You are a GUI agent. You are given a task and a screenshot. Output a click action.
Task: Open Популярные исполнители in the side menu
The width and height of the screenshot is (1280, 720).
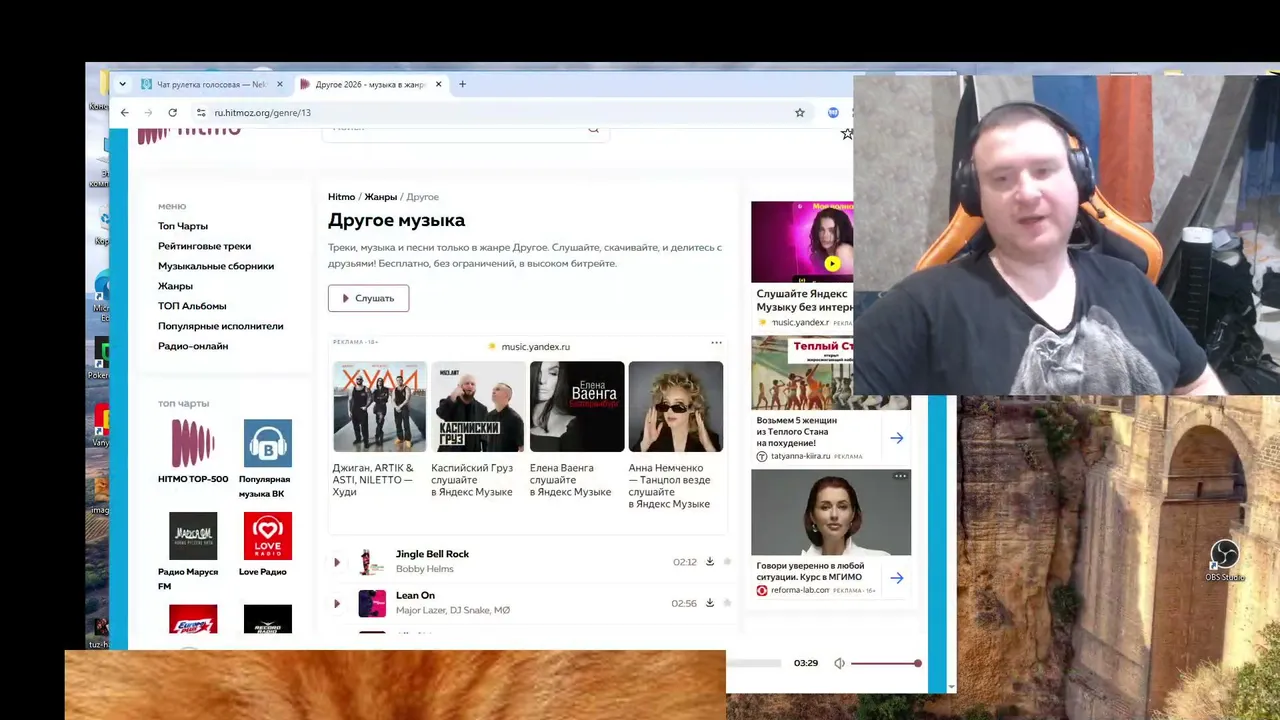(220, 326)
